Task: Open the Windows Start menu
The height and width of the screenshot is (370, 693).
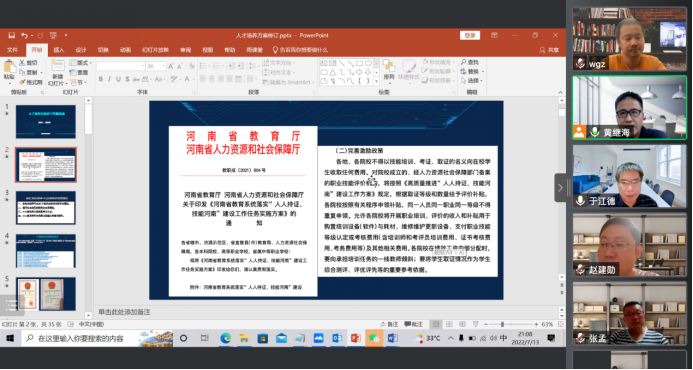Action: [10, 339]
